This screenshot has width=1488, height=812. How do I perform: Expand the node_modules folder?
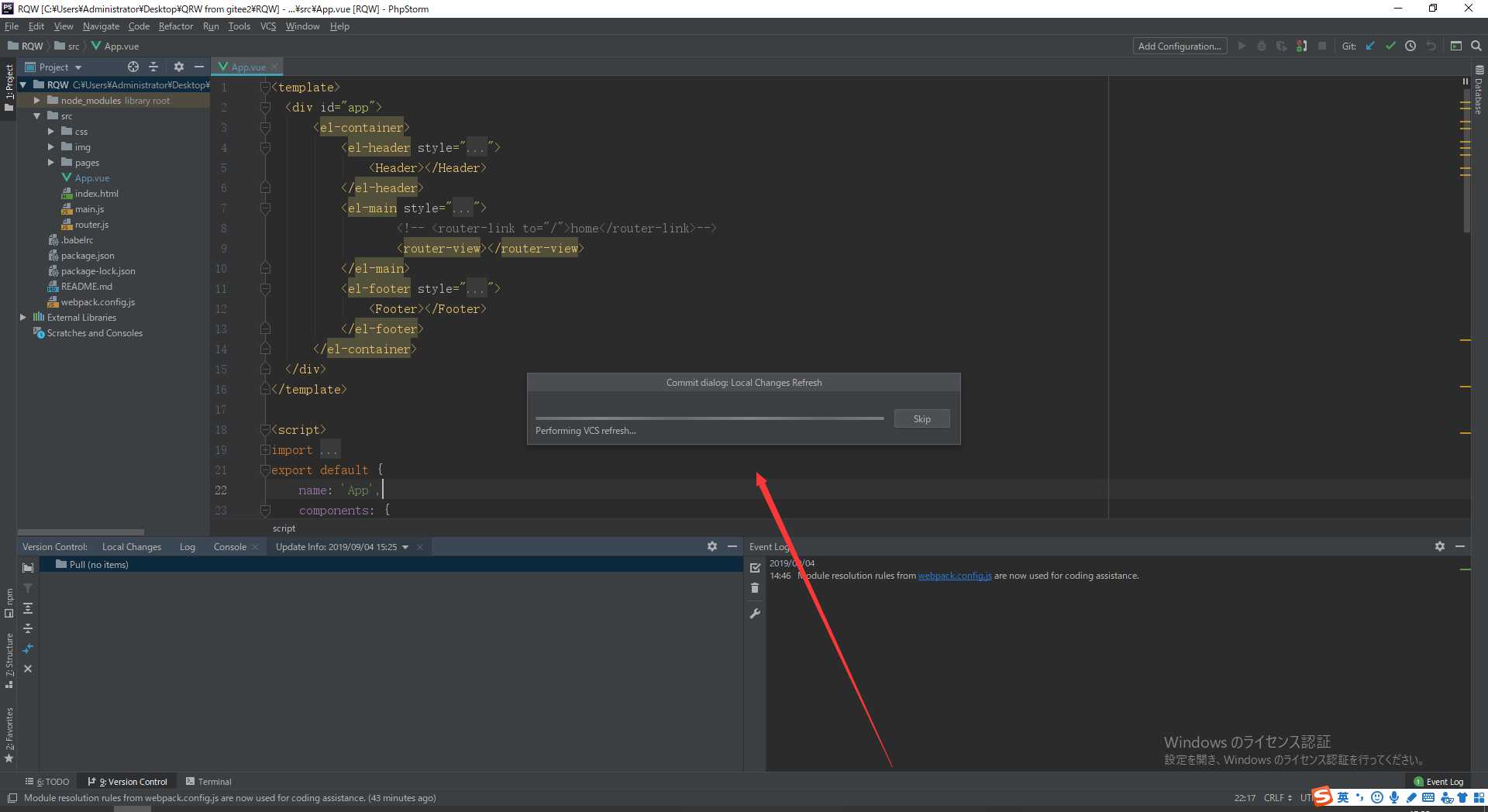click(x=36, y=101)
